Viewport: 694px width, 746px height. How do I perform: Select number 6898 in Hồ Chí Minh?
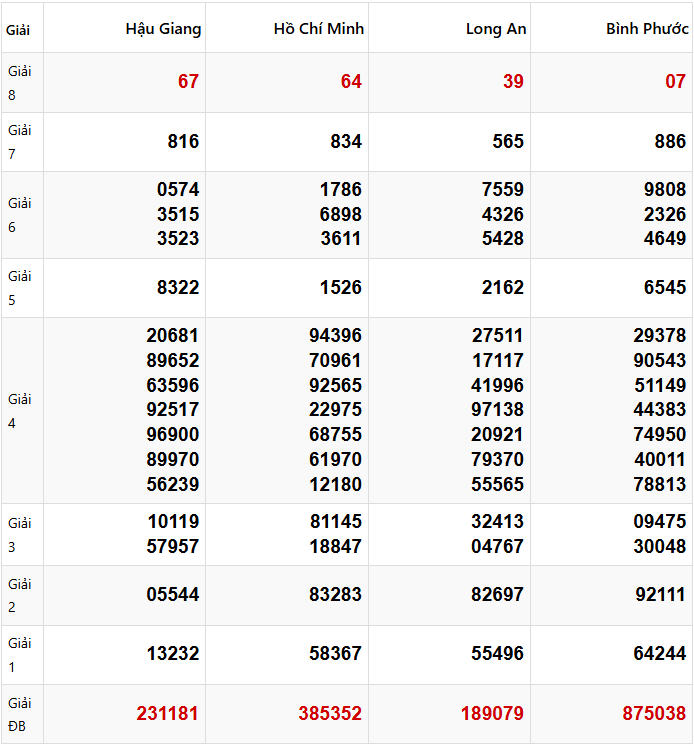(x=341, y=214)
